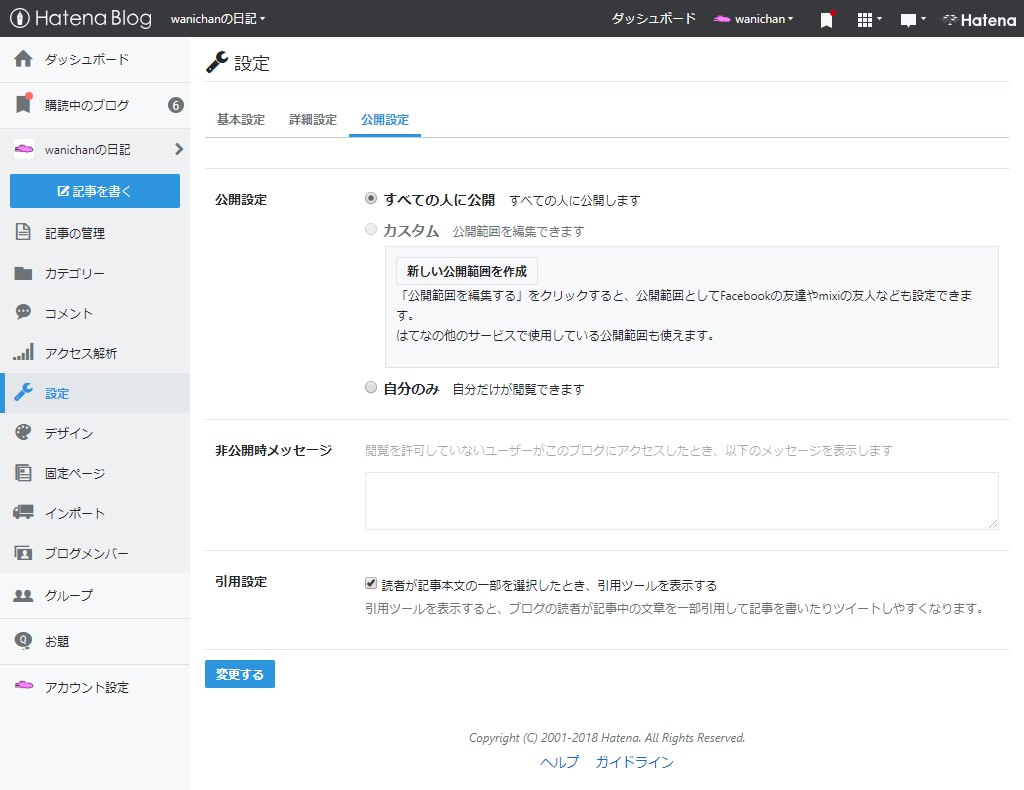Open 記事の管理 in the sidebar

pos(95,232)
